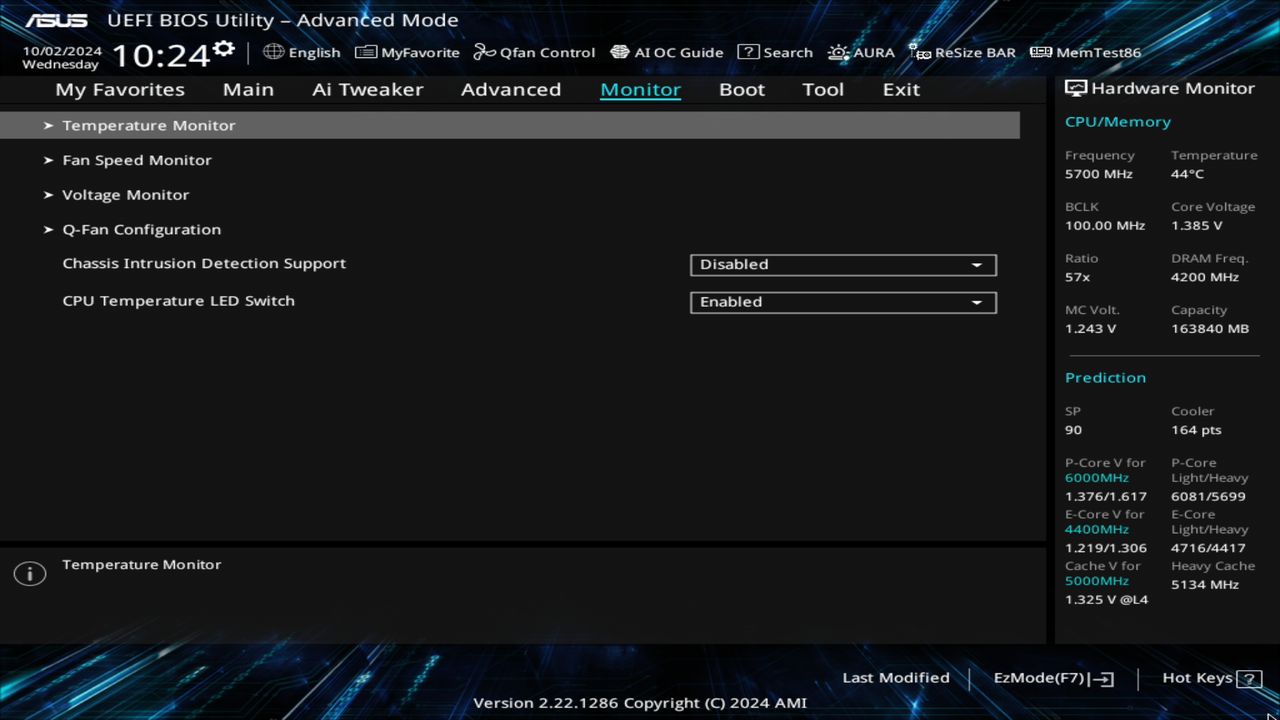Open the info icon near Temperature Monitor
The image size is (1280, 720).
(x=29, y=573)
